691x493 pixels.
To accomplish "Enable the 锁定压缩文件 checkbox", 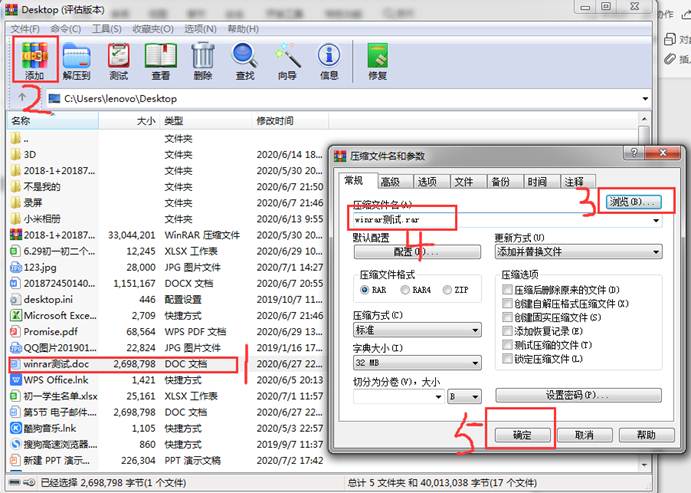I will [x=509, y=359].
